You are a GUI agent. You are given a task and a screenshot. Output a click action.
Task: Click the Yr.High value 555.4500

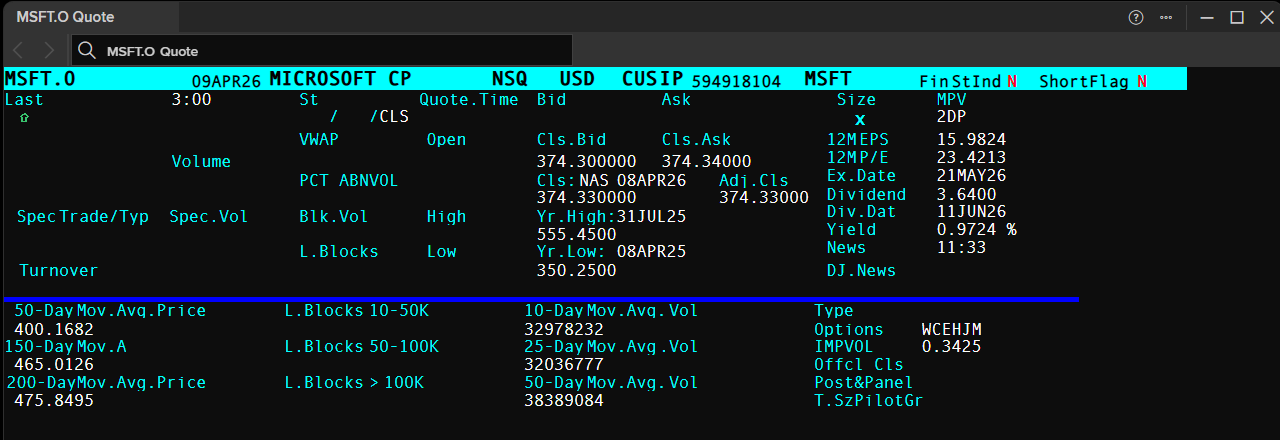[577, 234]
